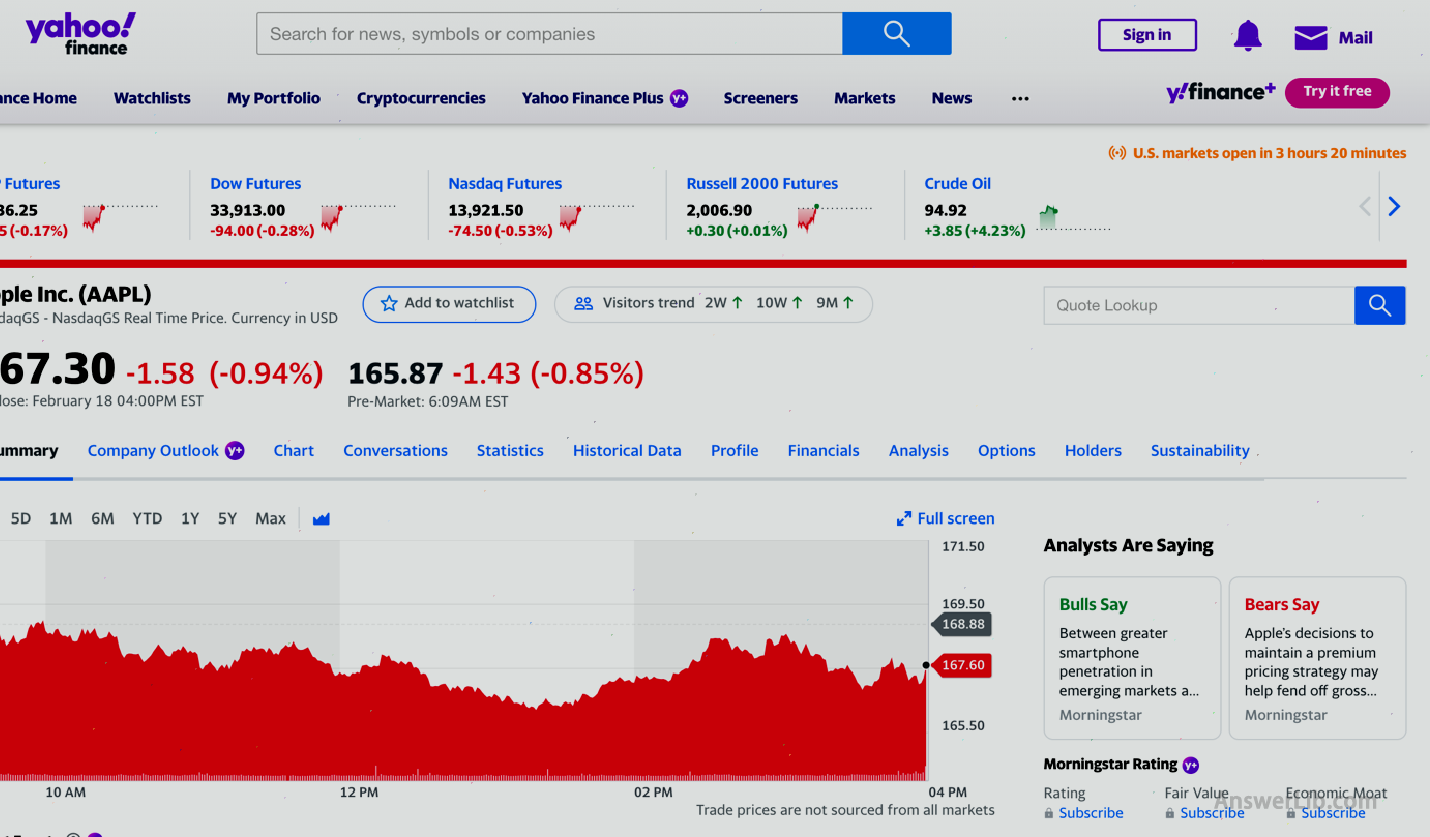Click the blue search magnifier button

[x=897, y=34]
